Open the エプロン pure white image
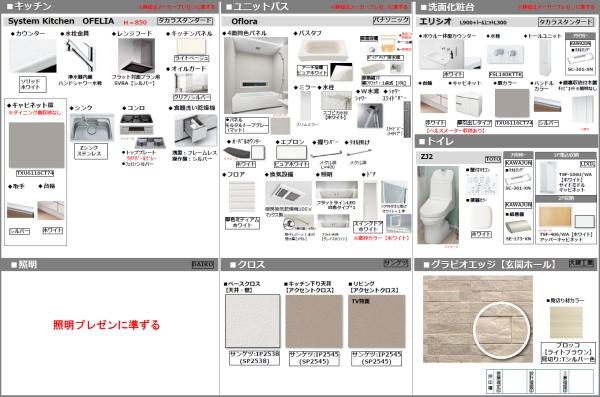Viewport: 600px width, 397px height. (x=291, y=153)
